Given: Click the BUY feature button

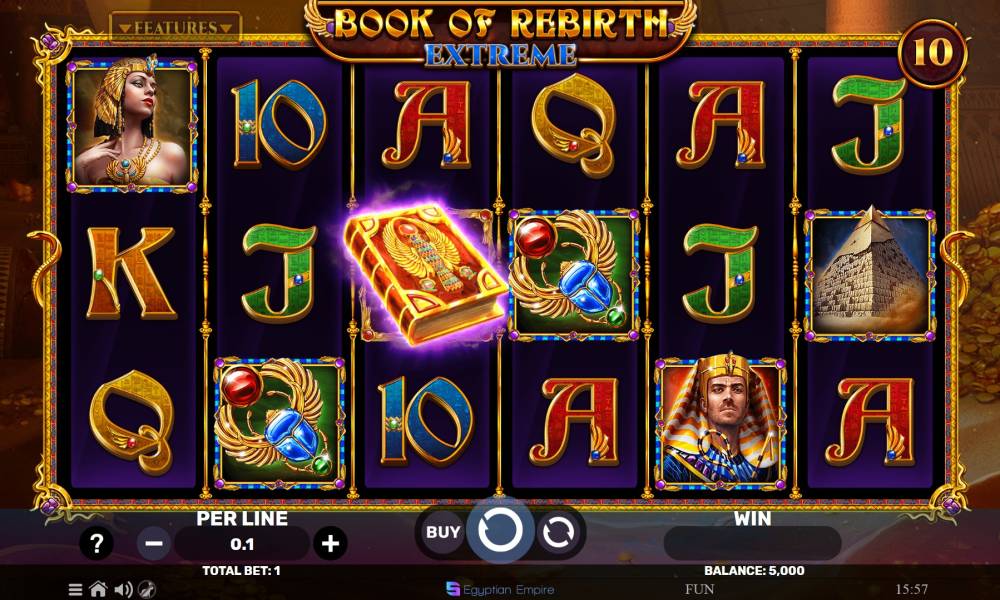Looking at the screenshot, I should point(443,532).
